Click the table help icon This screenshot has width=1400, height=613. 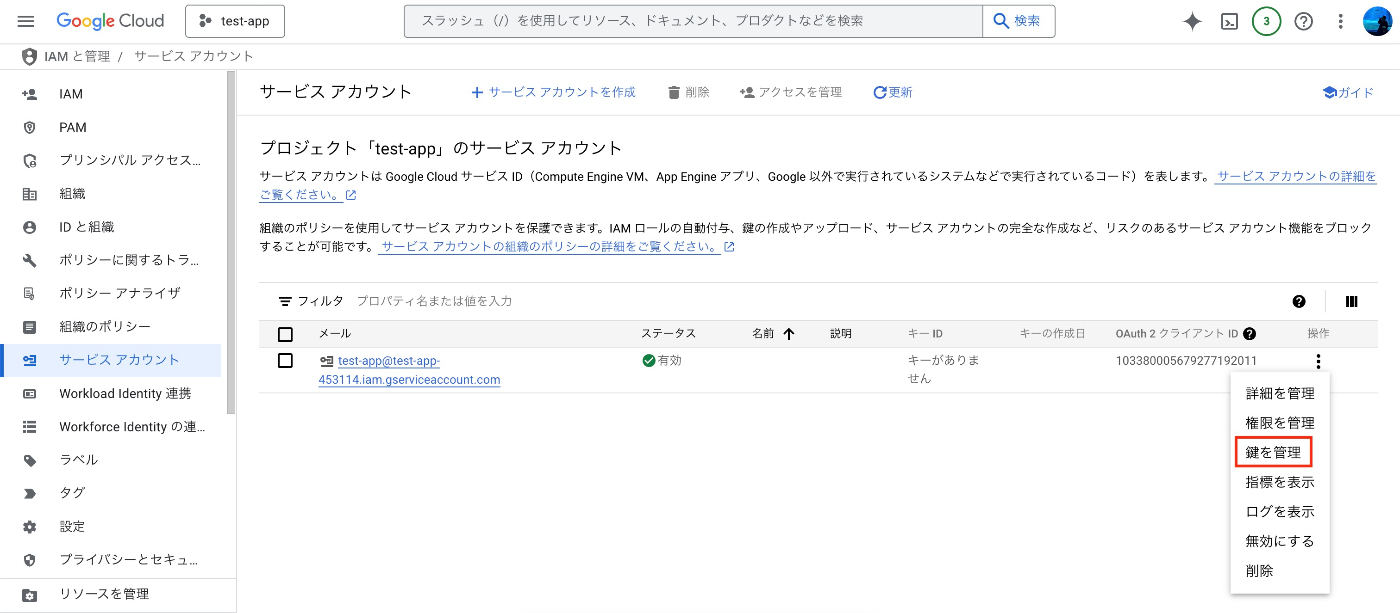coord(1299,301)
